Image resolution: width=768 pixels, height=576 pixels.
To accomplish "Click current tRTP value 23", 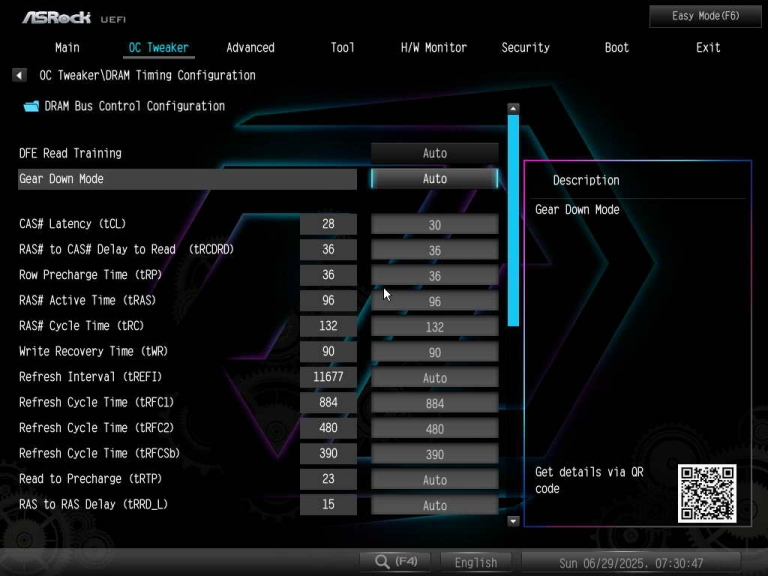I will [x=328, y=479].
